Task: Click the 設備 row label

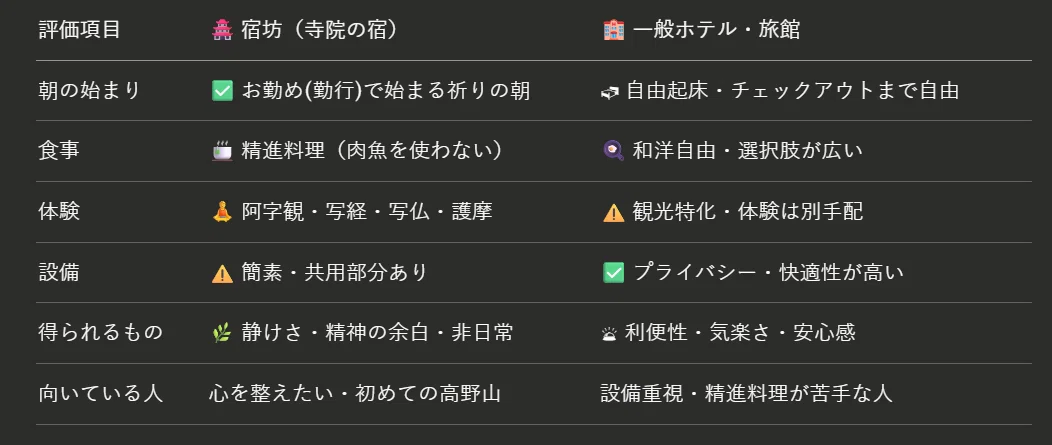Action: tap(59, 273)
